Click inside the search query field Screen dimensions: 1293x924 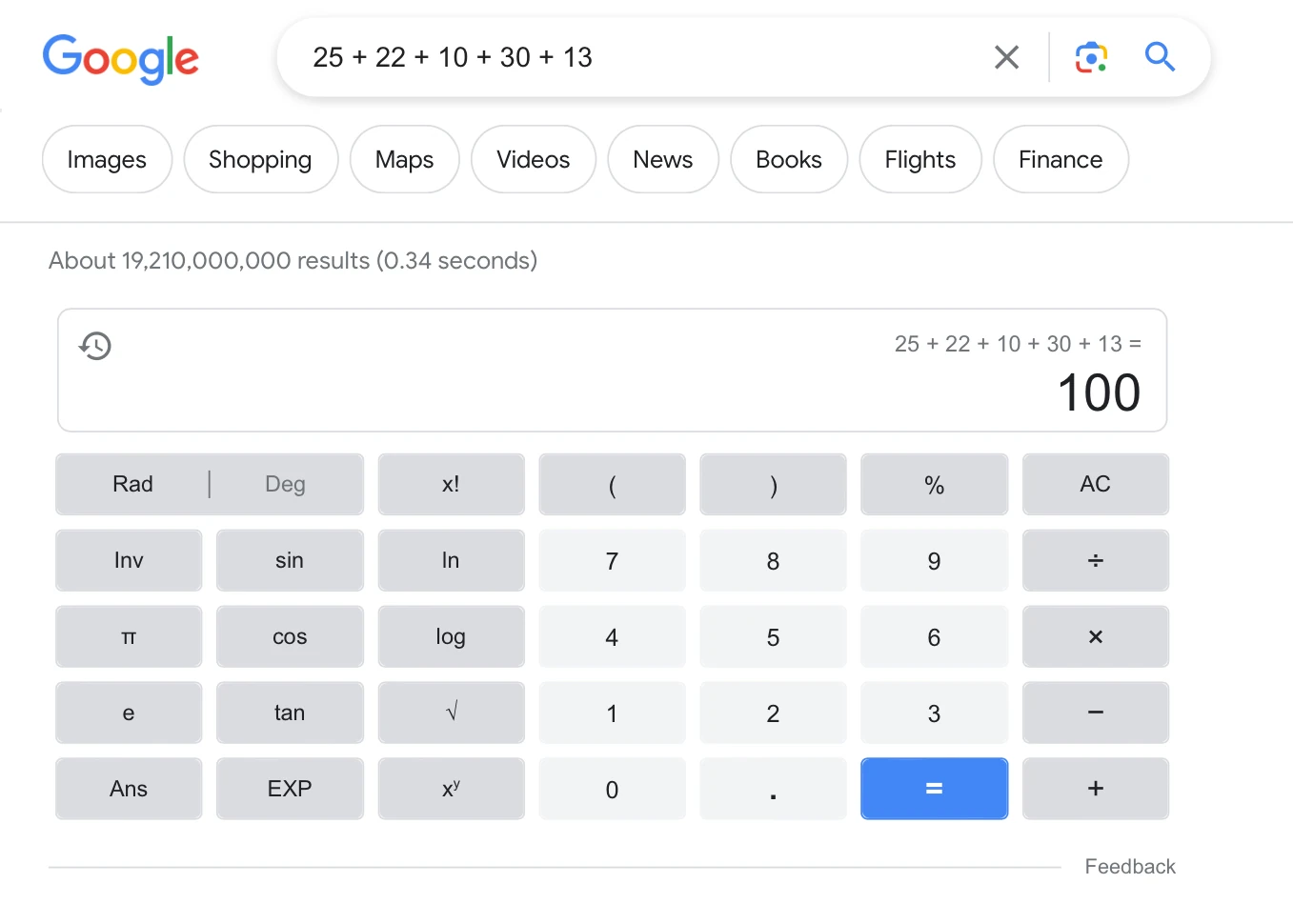629,57
